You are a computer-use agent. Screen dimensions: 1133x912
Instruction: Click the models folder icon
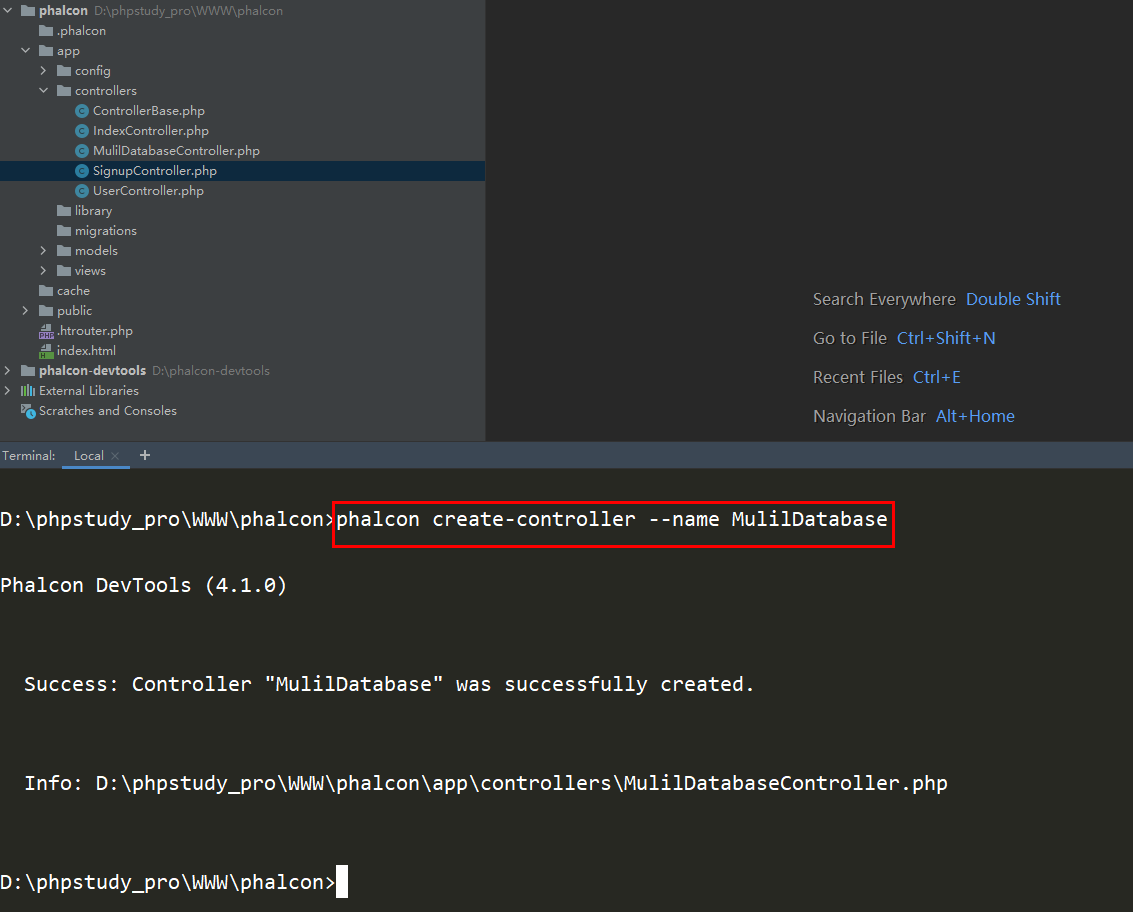(64, 251)
